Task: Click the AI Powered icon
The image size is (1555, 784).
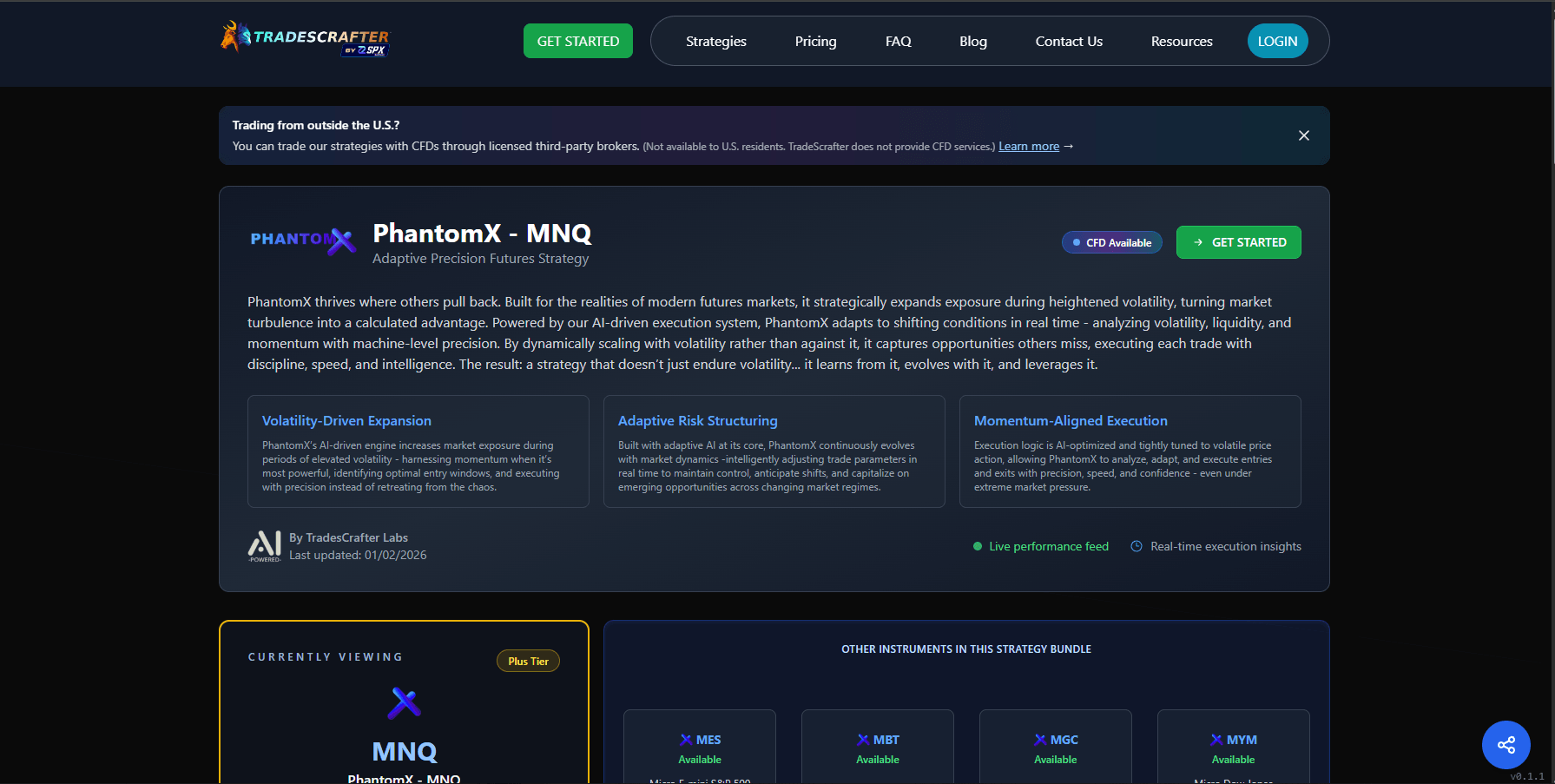Action: point(265,546)
